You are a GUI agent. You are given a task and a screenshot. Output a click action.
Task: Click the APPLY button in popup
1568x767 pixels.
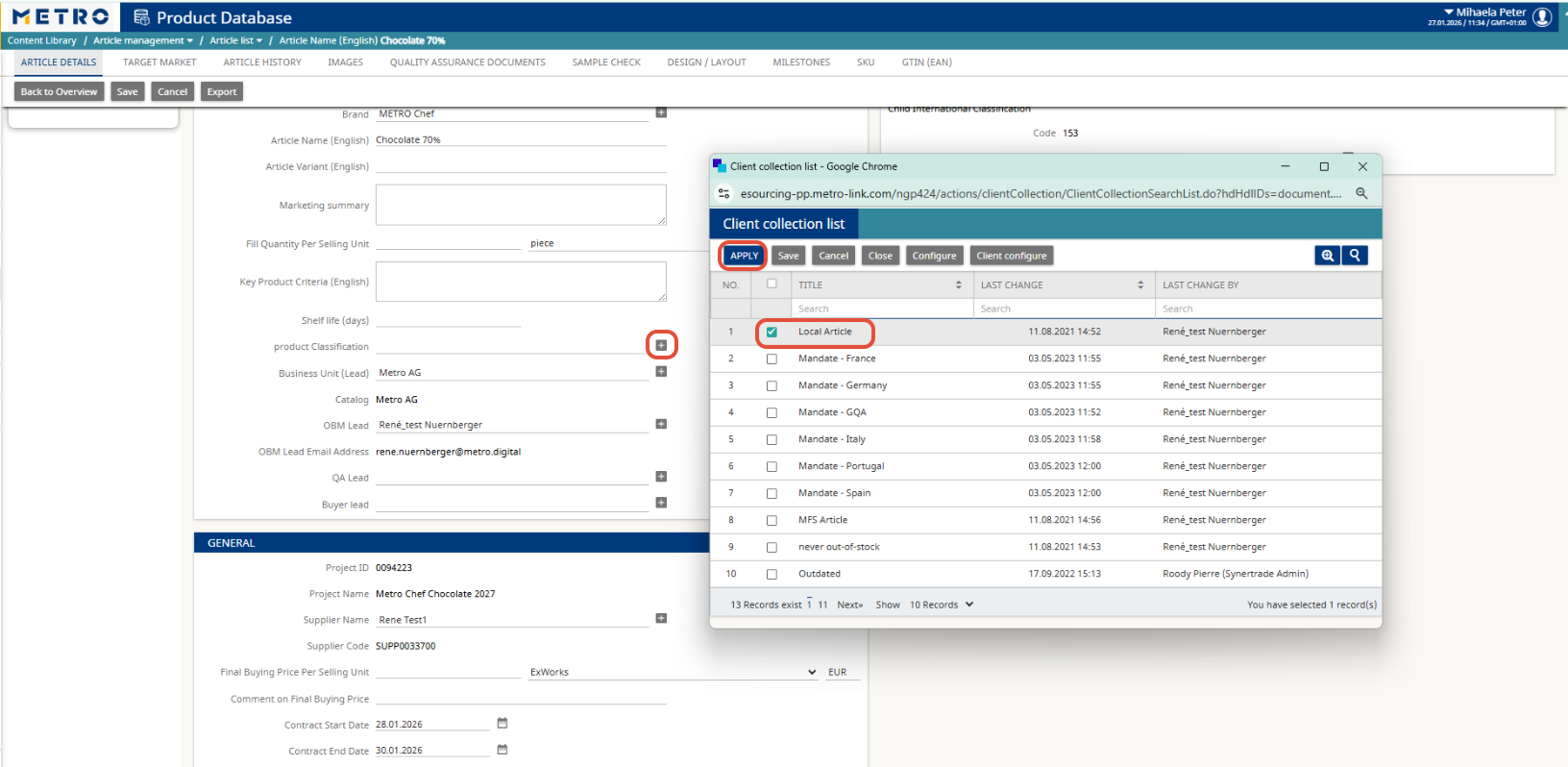pos(744,256)
